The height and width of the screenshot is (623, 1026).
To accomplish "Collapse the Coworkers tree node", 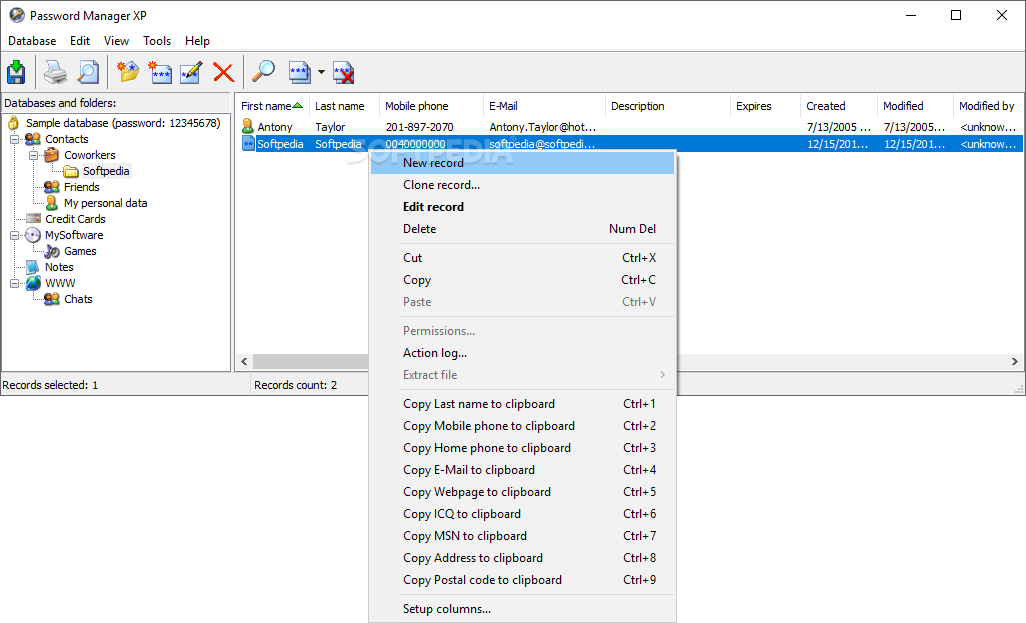I will click(x=33, y=155).
